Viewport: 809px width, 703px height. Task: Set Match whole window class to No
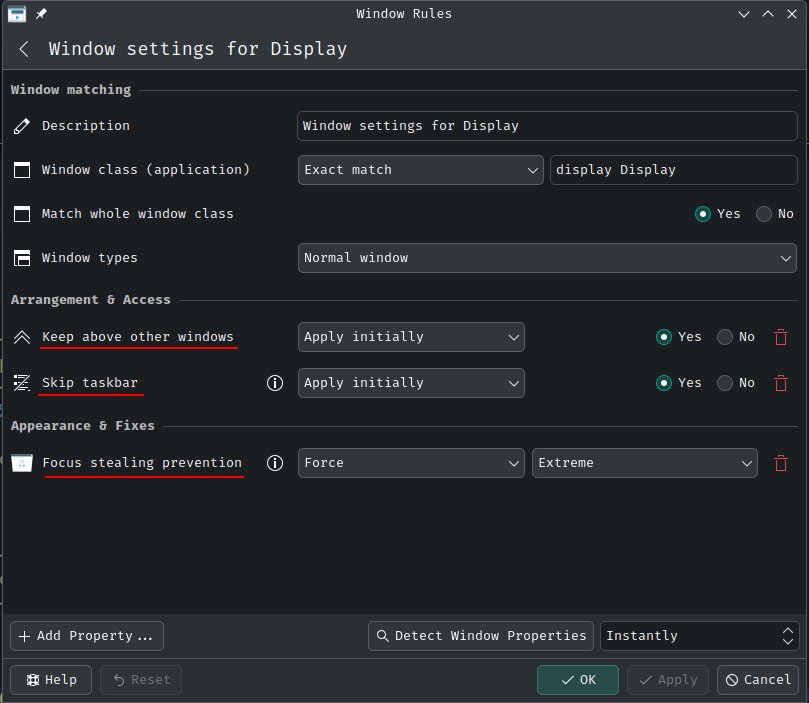pos(765,214)
